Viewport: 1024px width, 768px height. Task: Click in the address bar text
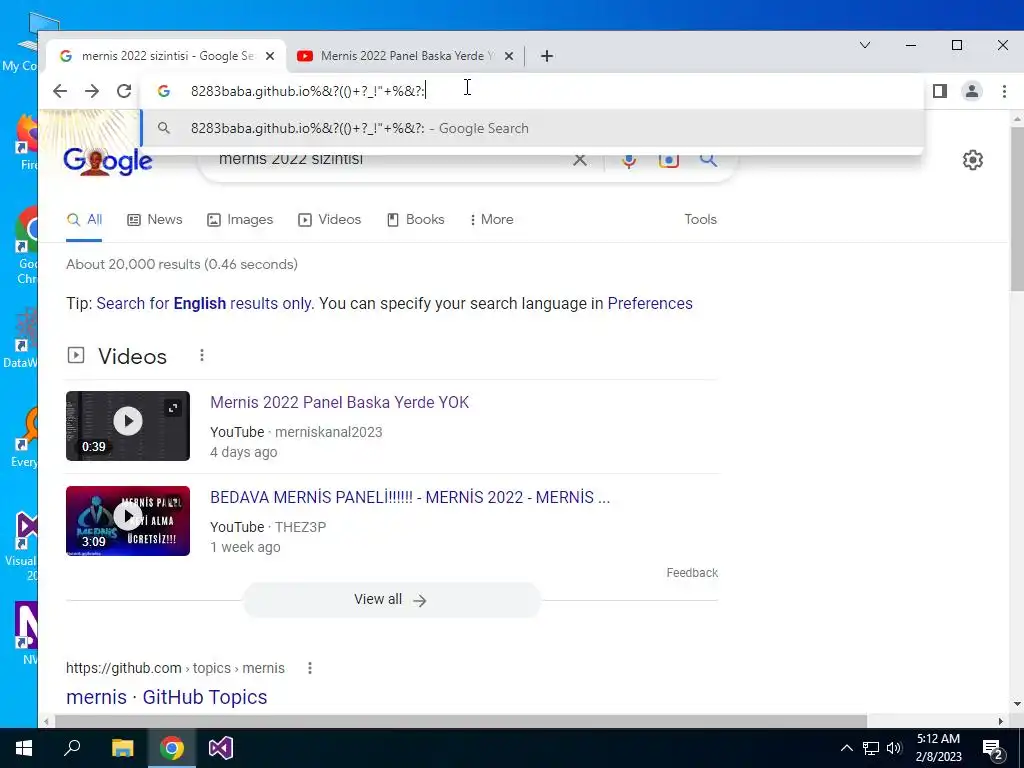coord(308,91)
